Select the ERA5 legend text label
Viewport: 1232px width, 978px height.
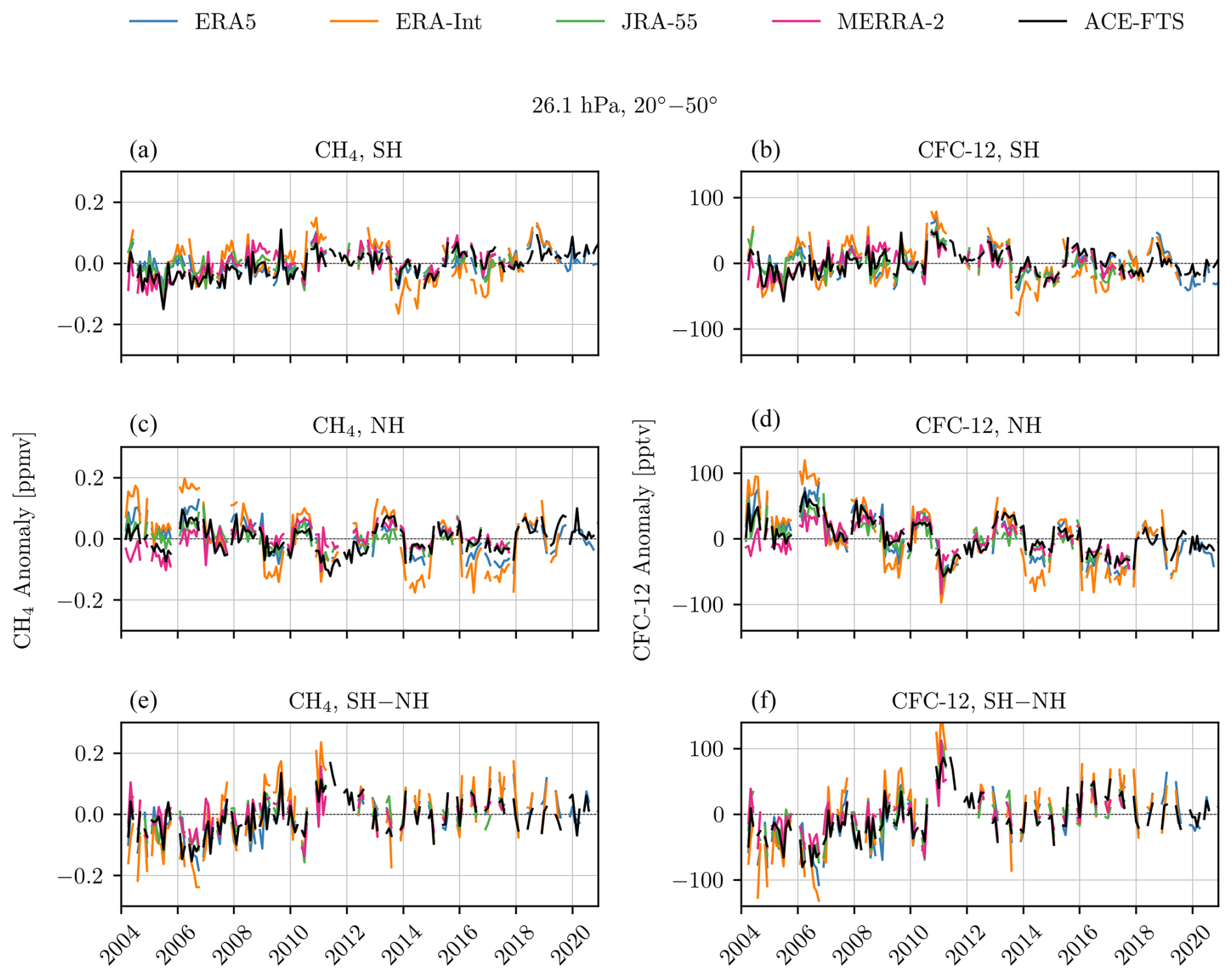click(225, 22)
